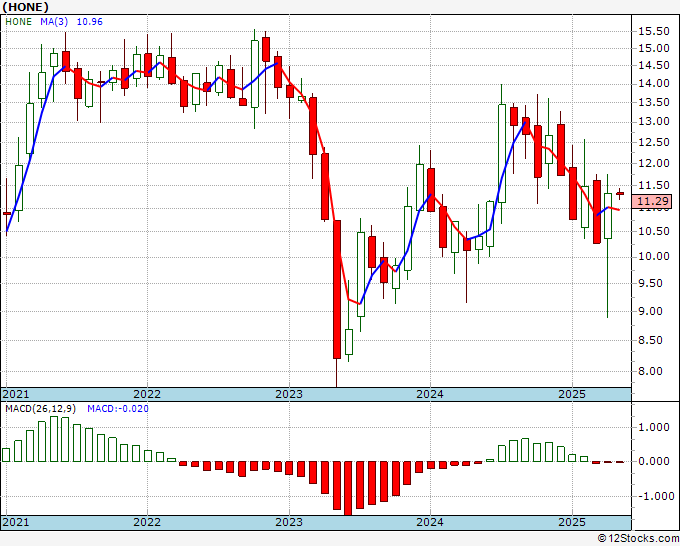Click 2023 on the price chart timeline
Image resolution: width=680 pixels, height=546 pixels.
pos(289,394)
